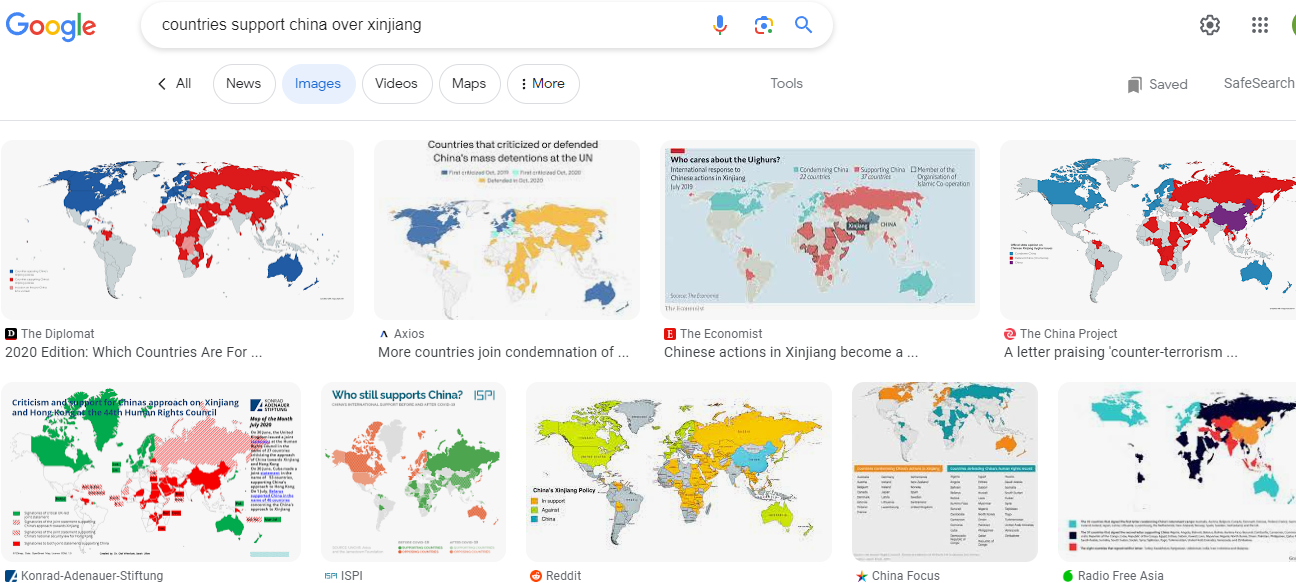Click 'The Diplomat' source name
Screen dimensions: 1296x583
(x=58, y=334)
